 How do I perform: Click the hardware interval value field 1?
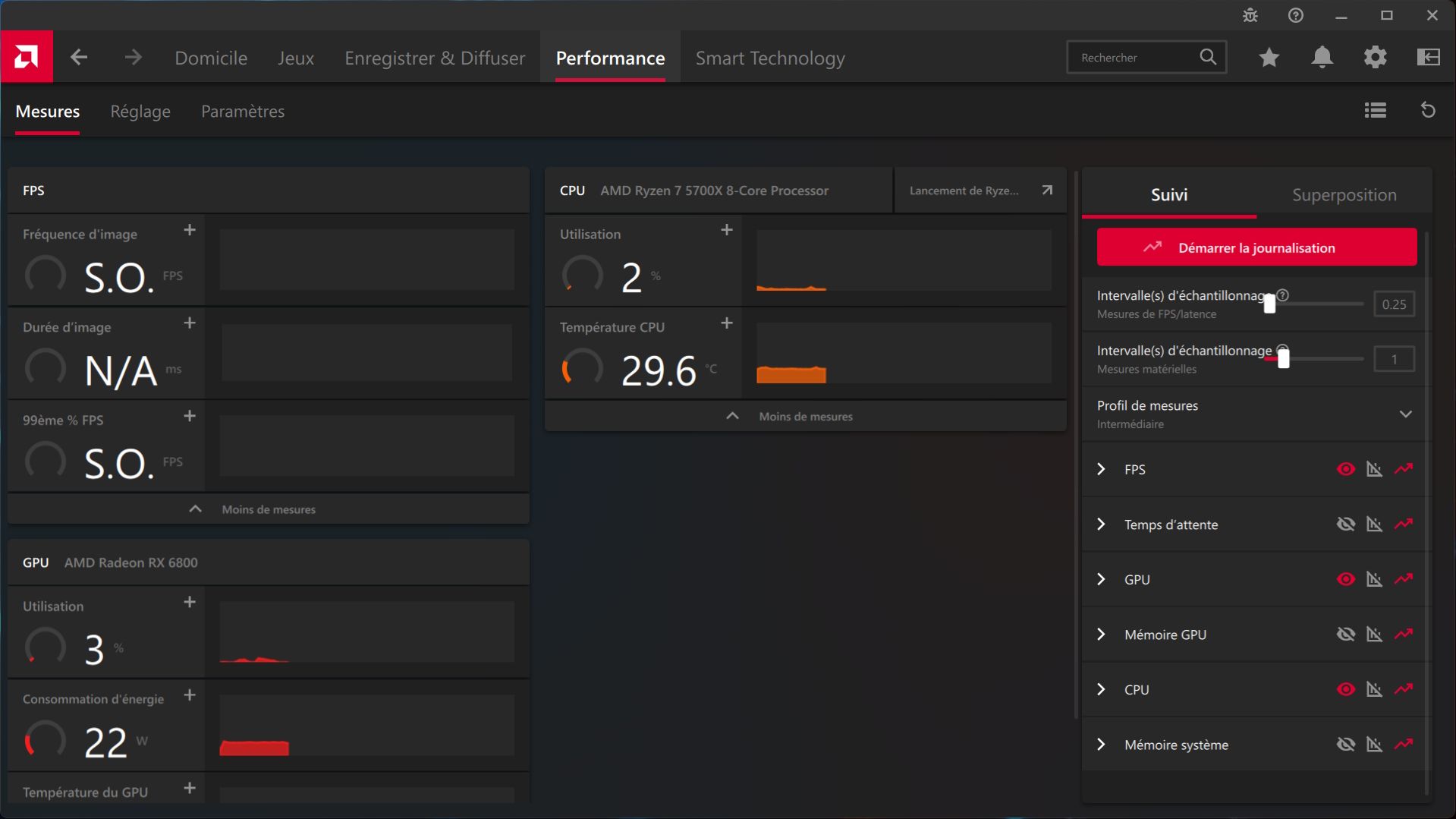(x=1394, y=360)
